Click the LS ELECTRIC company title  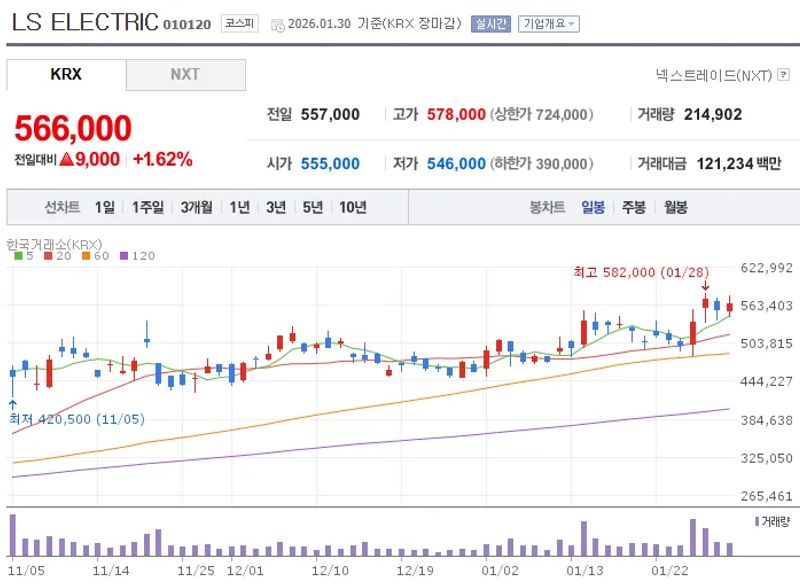85,22
